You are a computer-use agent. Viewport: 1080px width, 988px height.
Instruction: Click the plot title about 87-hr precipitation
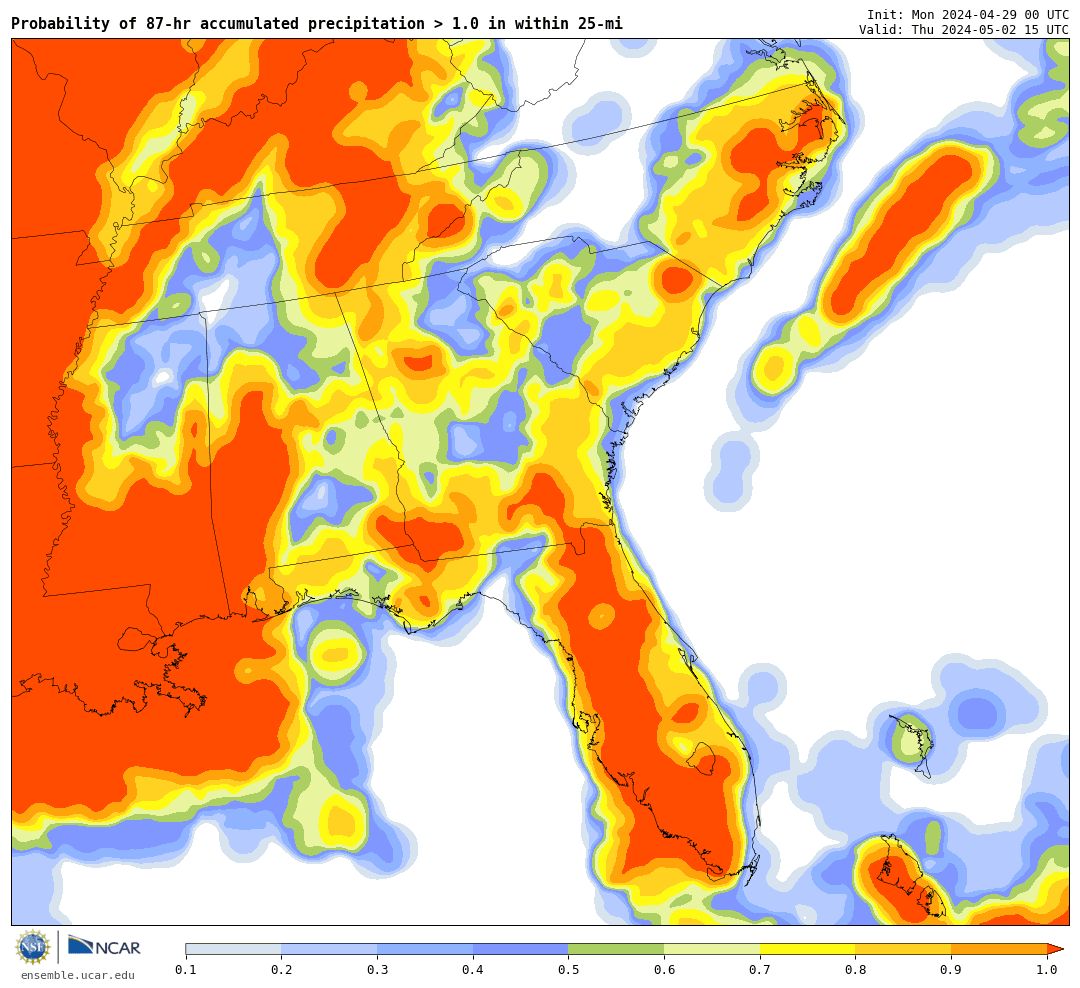(x=317, y=23)
